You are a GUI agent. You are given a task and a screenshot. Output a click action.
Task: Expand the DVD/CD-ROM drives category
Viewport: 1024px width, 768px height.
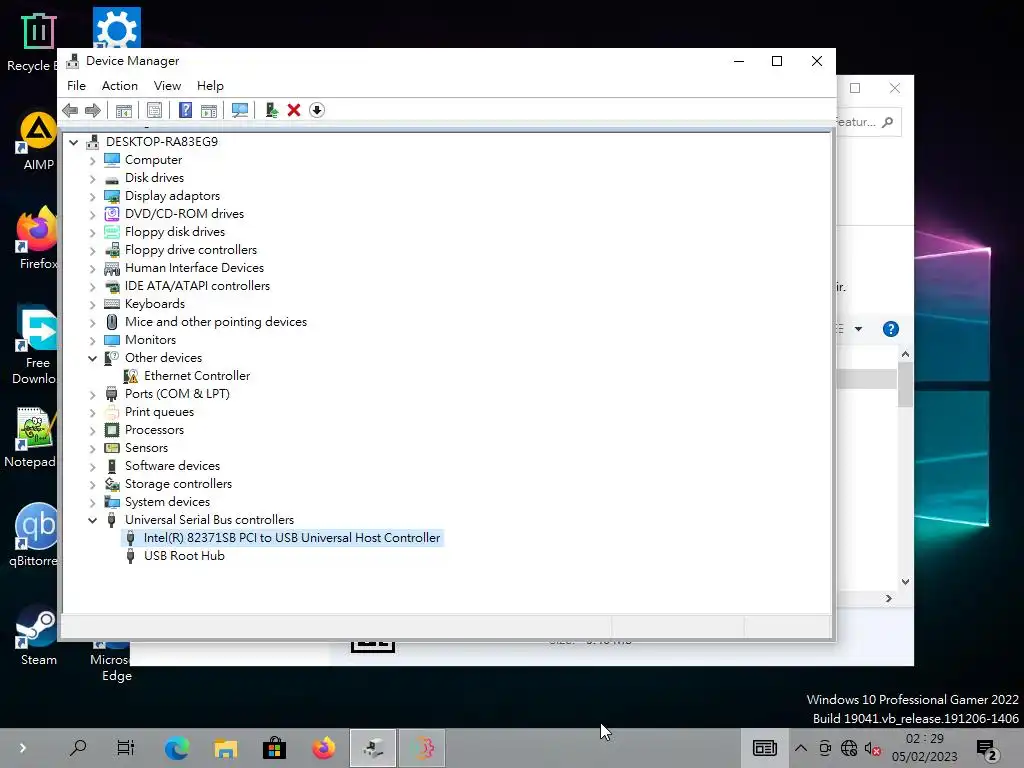point(92,214)
